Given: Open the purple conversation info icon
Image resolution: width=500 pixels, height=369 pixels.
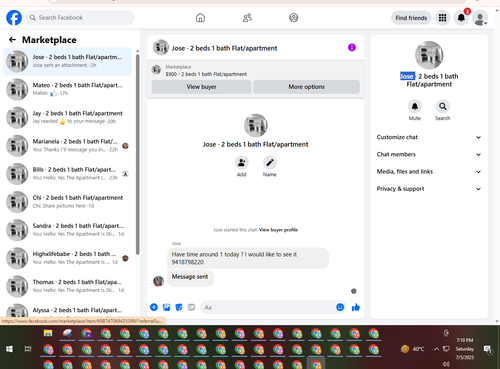Looking at the screenshot, I should [352, 48].
